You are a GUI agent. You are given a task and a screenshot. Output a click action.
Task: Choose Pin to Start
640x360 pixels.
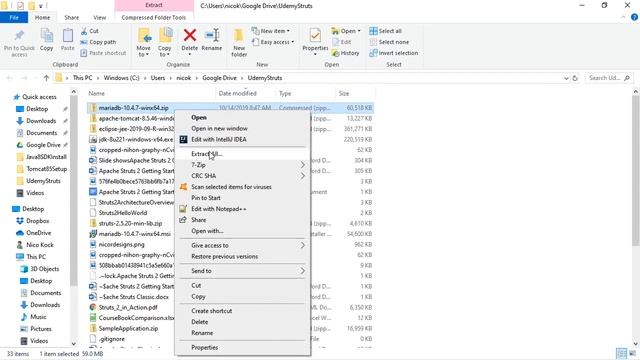click(242, 198)
